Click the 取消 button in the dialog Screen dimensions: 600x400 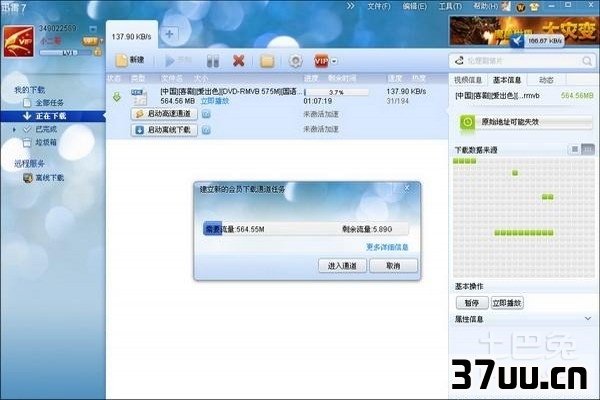click(x=393, y=266)
